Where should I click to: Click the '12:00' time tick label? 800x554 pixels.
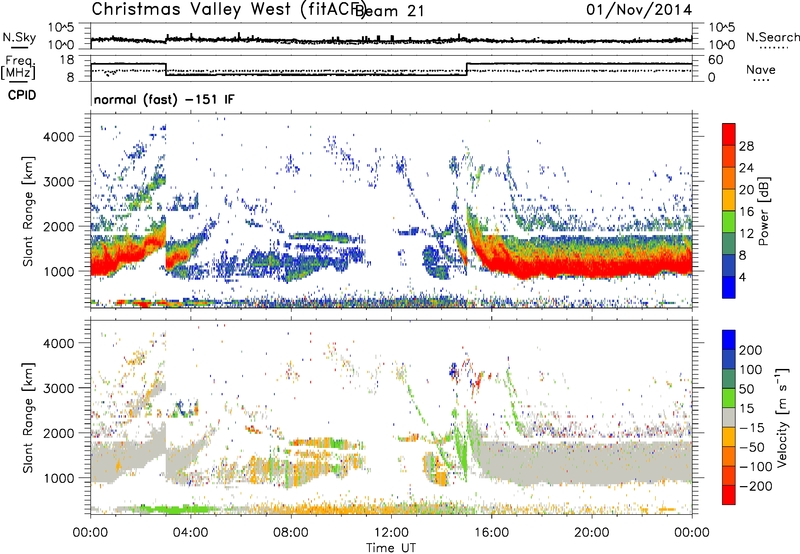[391, 533]
